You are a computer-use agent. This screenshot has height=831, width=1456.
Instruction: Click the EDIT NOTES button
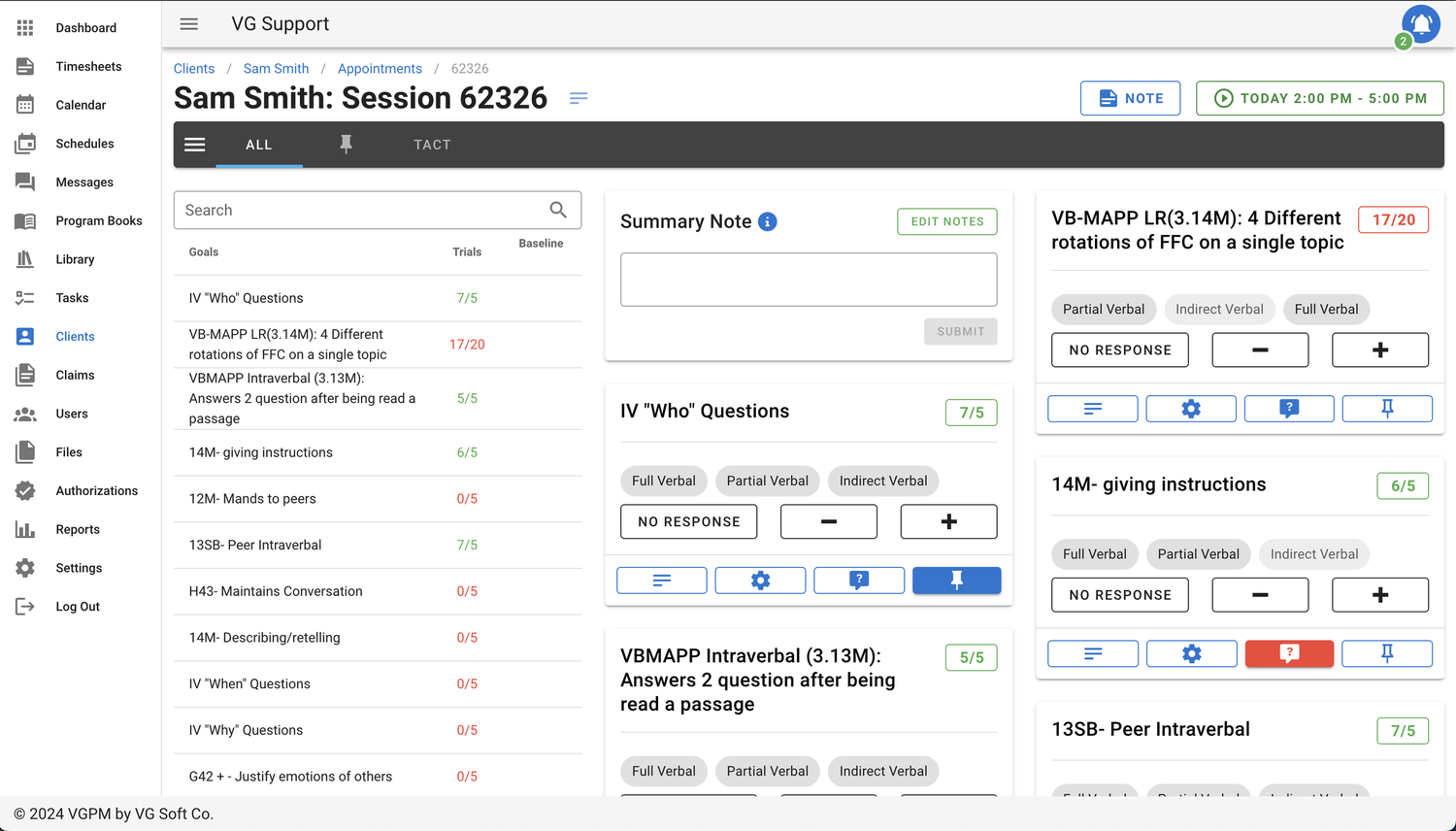tap(946, 221)
